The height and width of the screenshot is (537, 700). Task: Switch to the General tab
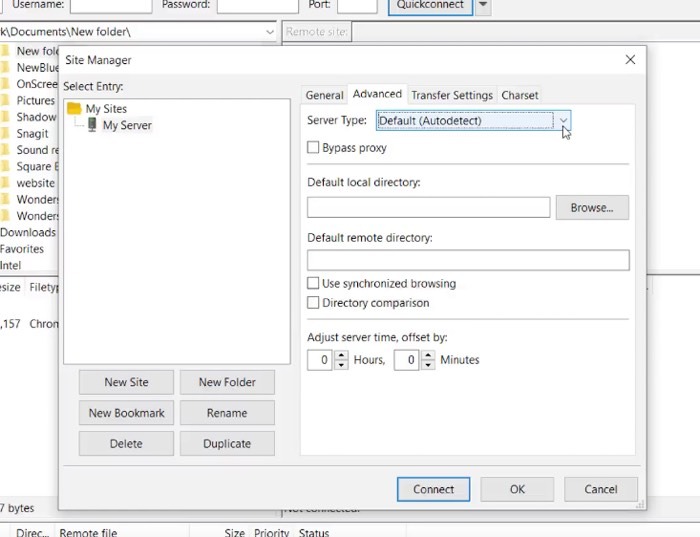pyautogui.click(x=325, y=95)
